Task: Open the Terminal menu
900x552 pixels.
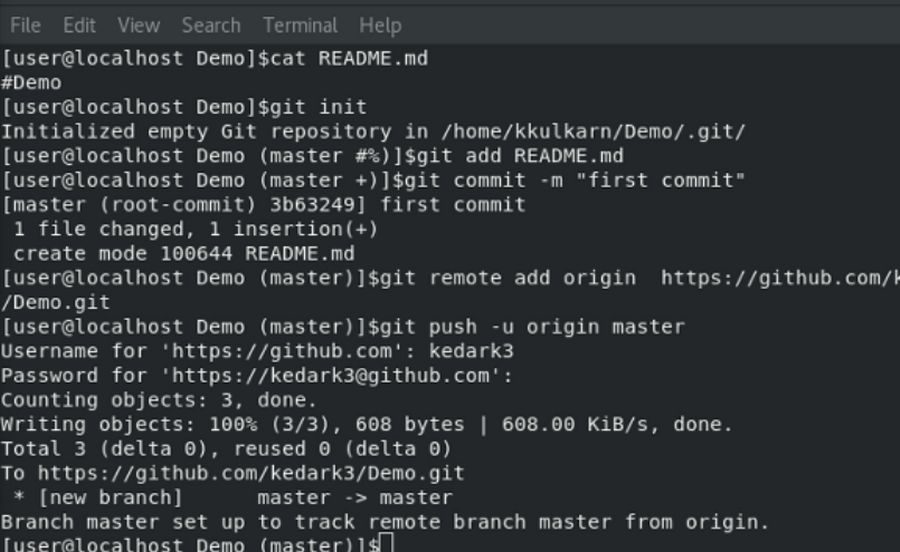Action: pos(299,25)
